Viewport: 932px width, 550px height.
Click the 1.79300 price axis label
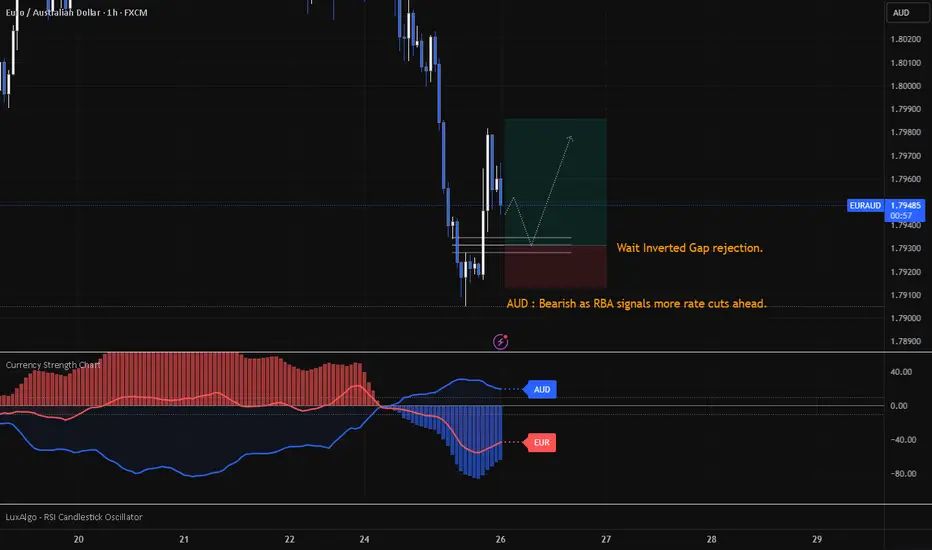[x=905, y=249]
